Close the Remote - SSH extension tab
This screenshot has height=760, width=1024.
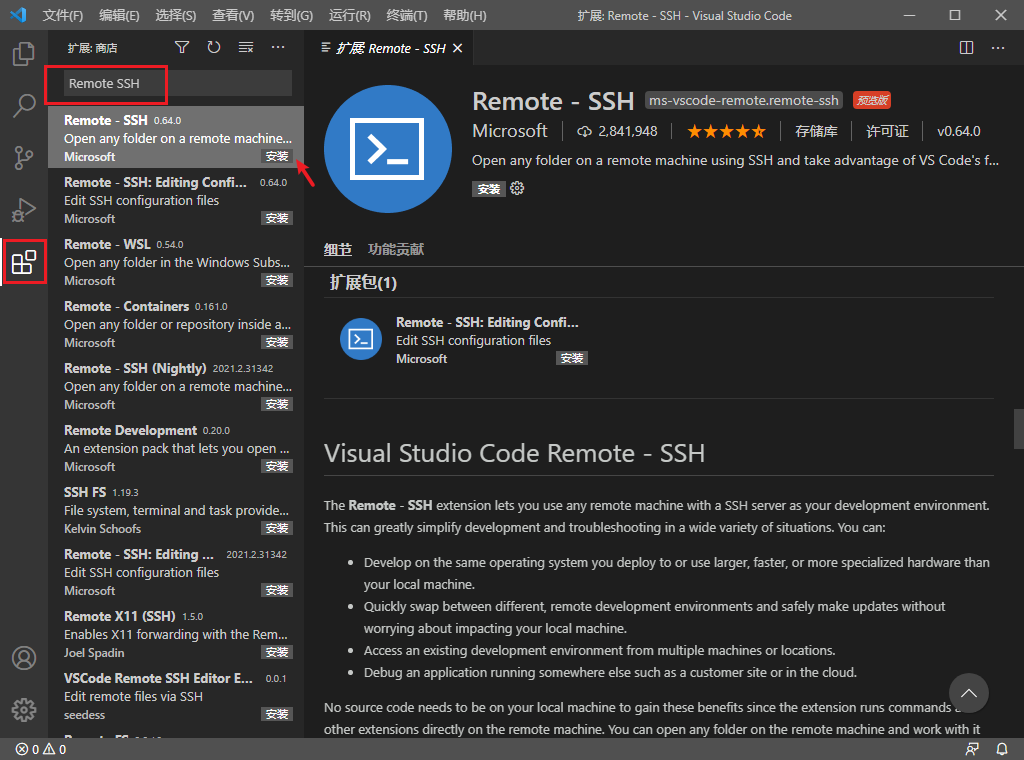pos(457,48)
